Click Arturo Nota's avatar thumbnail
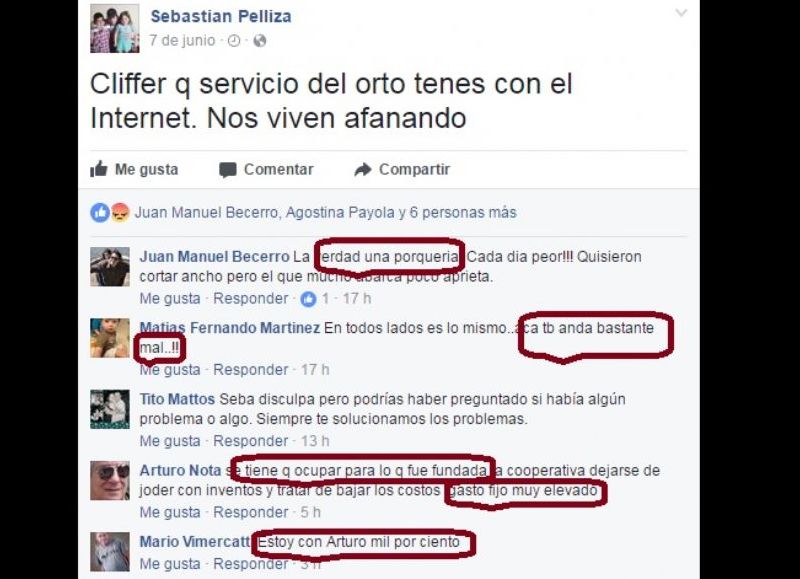The height and width of the screenshot is (579, 800). (x=110, y=481)
